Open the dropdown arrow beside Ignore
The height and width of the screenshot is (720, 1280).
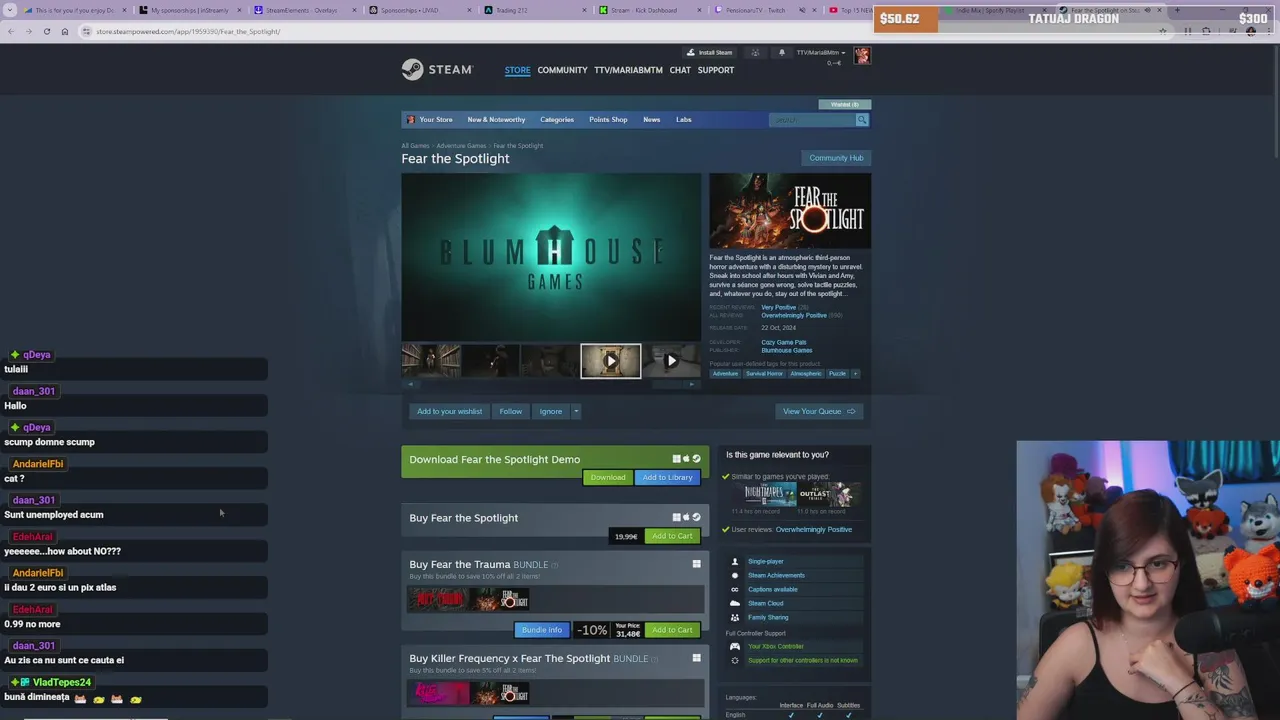tap(576, 411)
